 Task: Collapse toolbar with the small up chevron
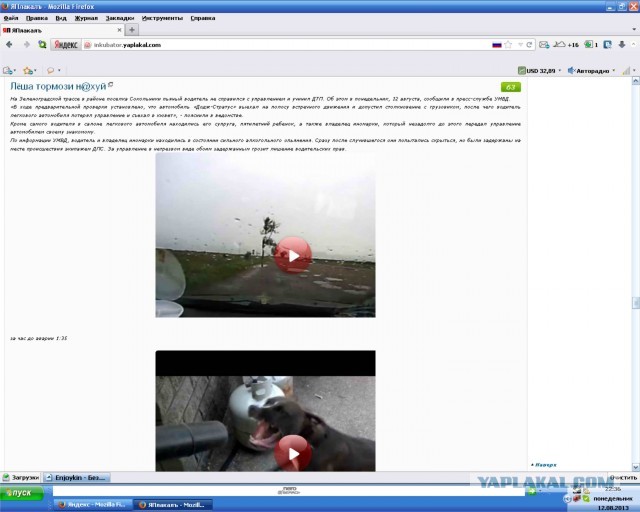634,44
